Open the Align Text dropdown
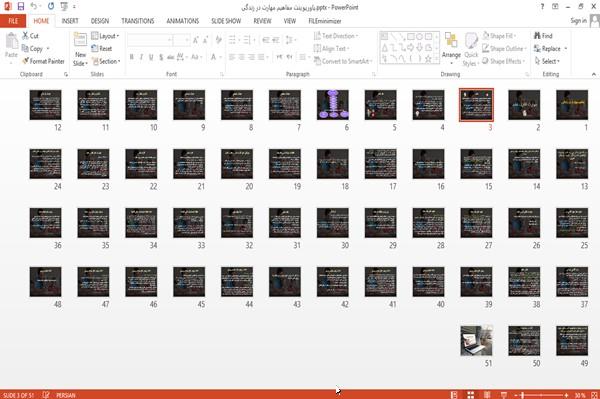Image resolution: width=600 pixels, height=399 pixels. [x=331, y=49]
